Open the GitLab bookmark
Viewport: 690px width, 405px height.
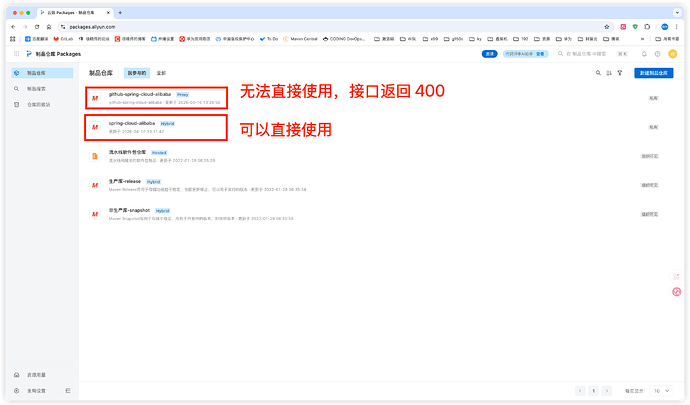click(63, 39)
